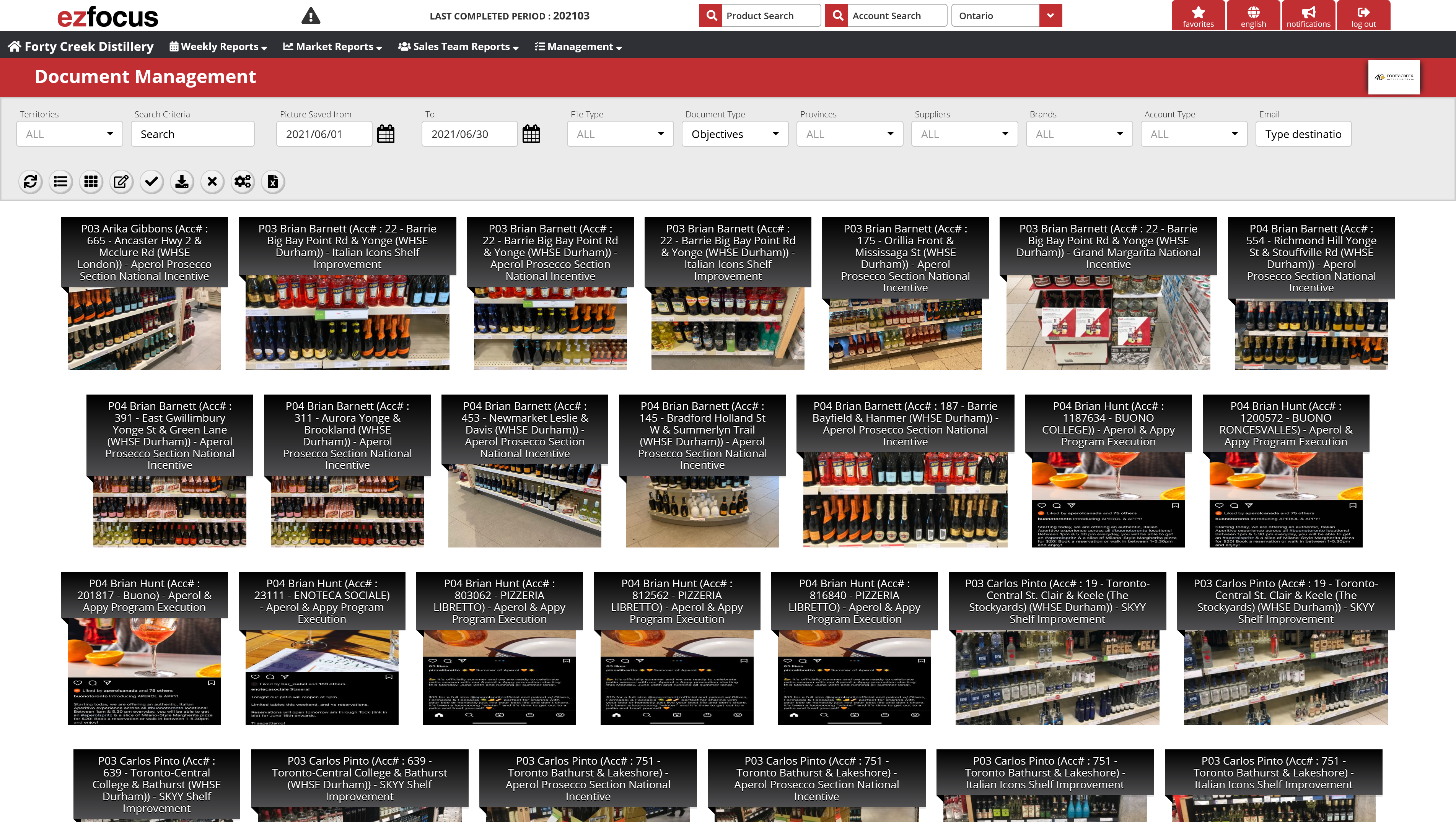Open Brian Barnett 311 Aurora Yonge card
This screenshot has height=822, width=1456.
click(x=347, y=471)
